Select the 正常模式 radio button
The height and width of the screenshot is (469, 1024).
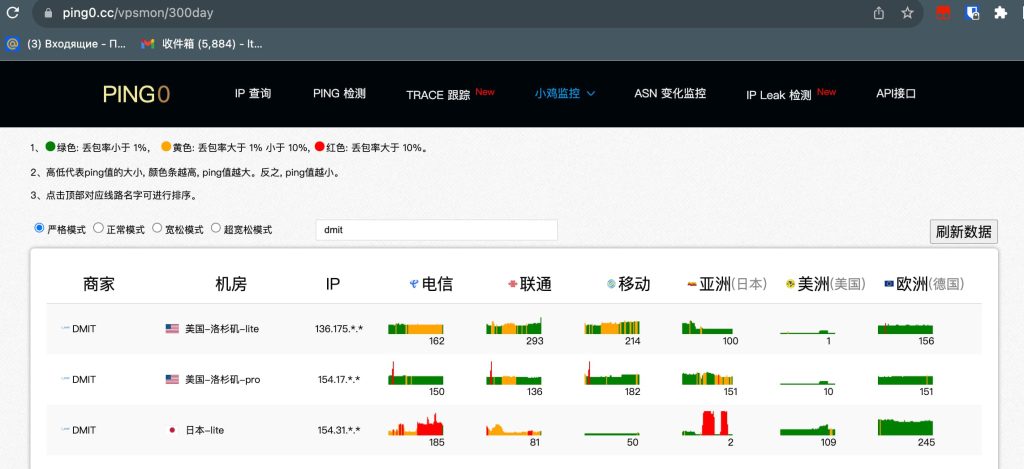pos(98,229)
